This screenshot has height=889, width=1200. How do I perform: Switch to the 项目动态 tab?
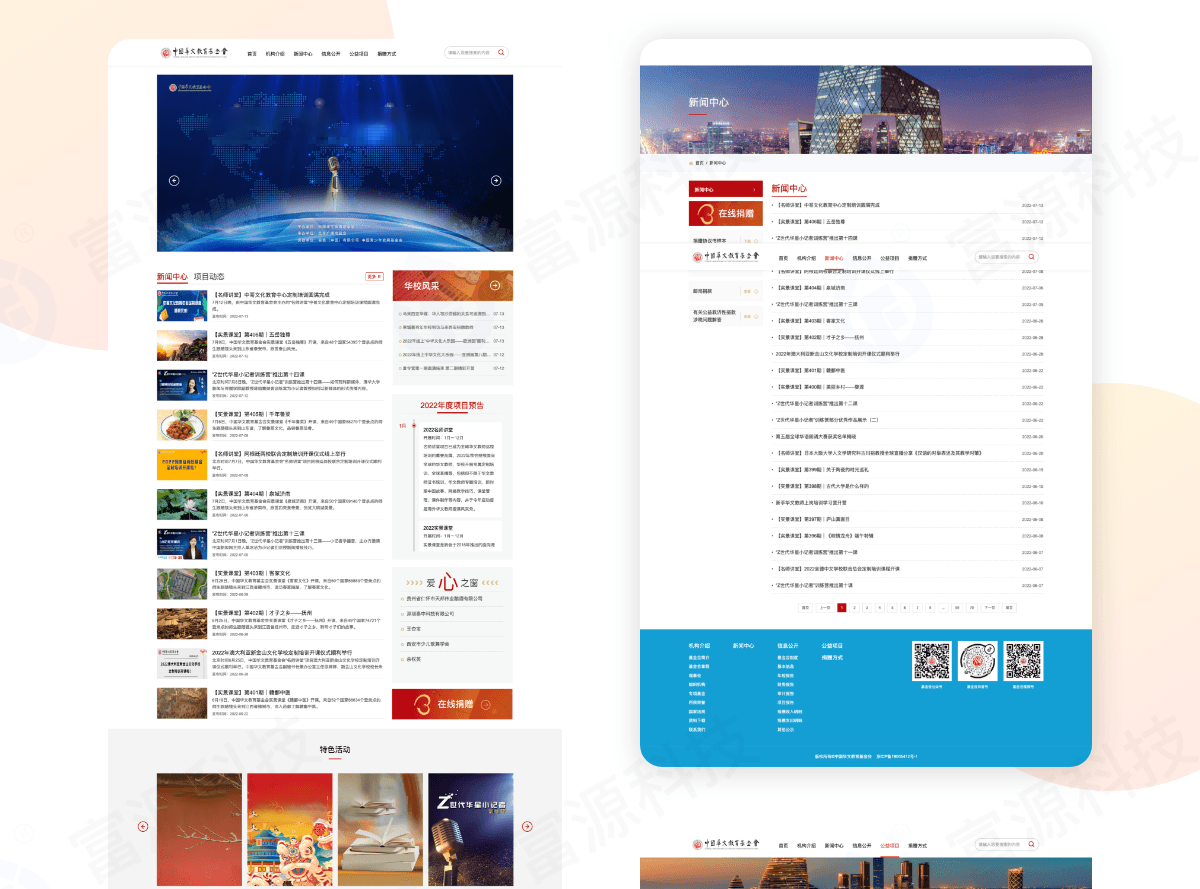pyautogui.click(x=209, y=277)
